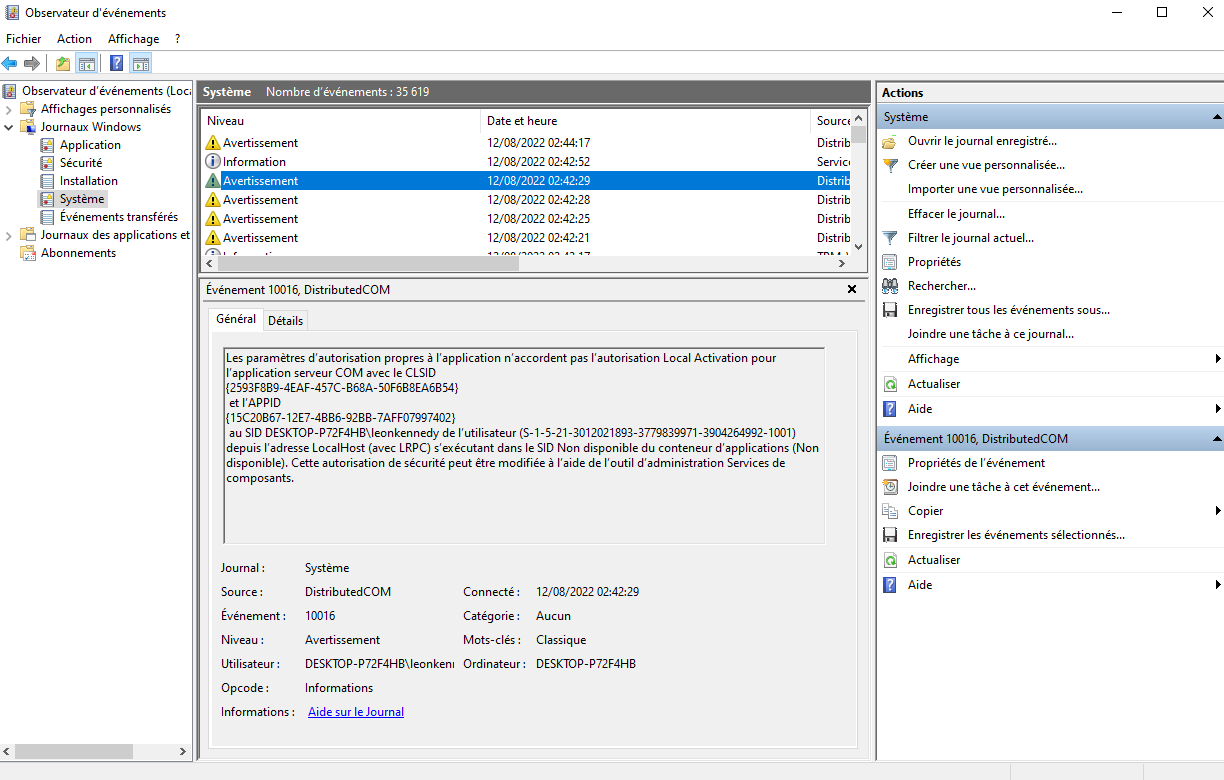The height and width of the screenshot is (780, 1224).
Task: Click the Joindre une tâche à cet événement icon
Action: point(890,487)
